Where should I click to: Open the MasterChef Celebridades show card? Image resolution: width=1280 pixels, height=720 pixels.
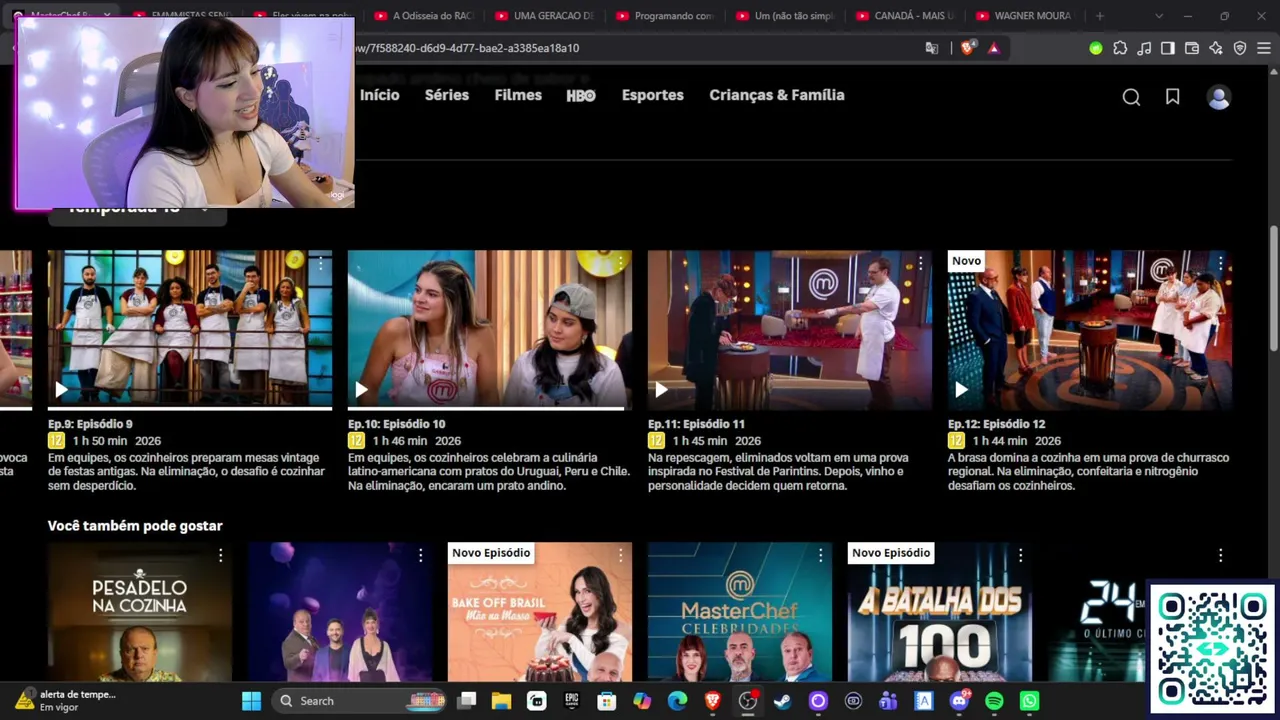click(x=740, y=612)
